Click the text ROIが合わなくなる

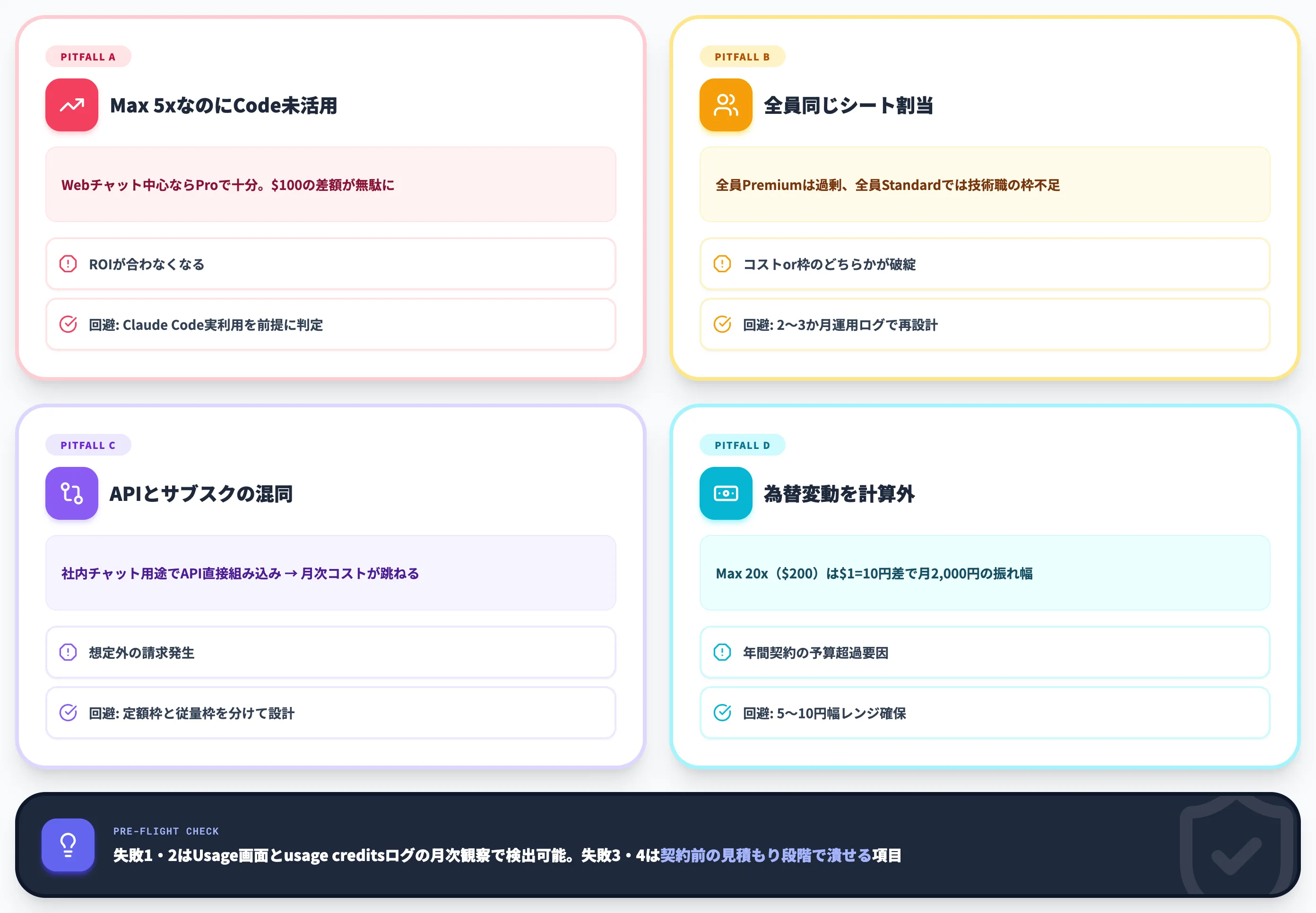click(x=147, y=264)
